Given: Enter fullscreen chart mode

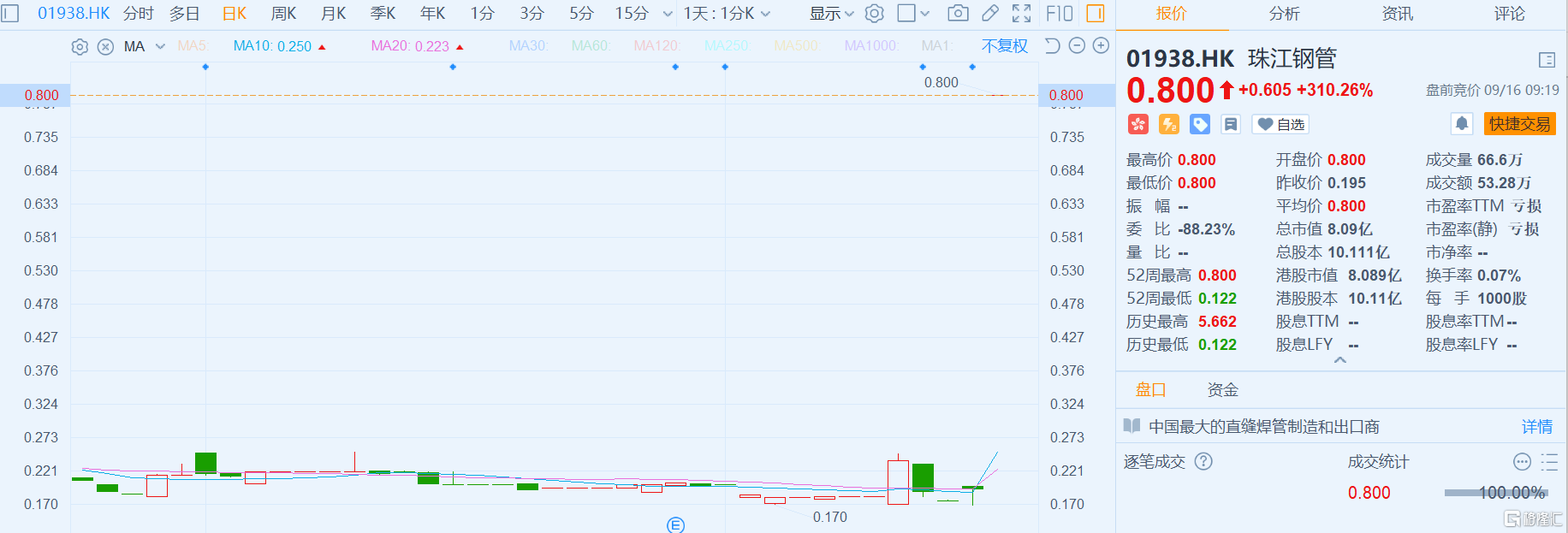Looking at the screenshot, I should (x=1021, y=14).
